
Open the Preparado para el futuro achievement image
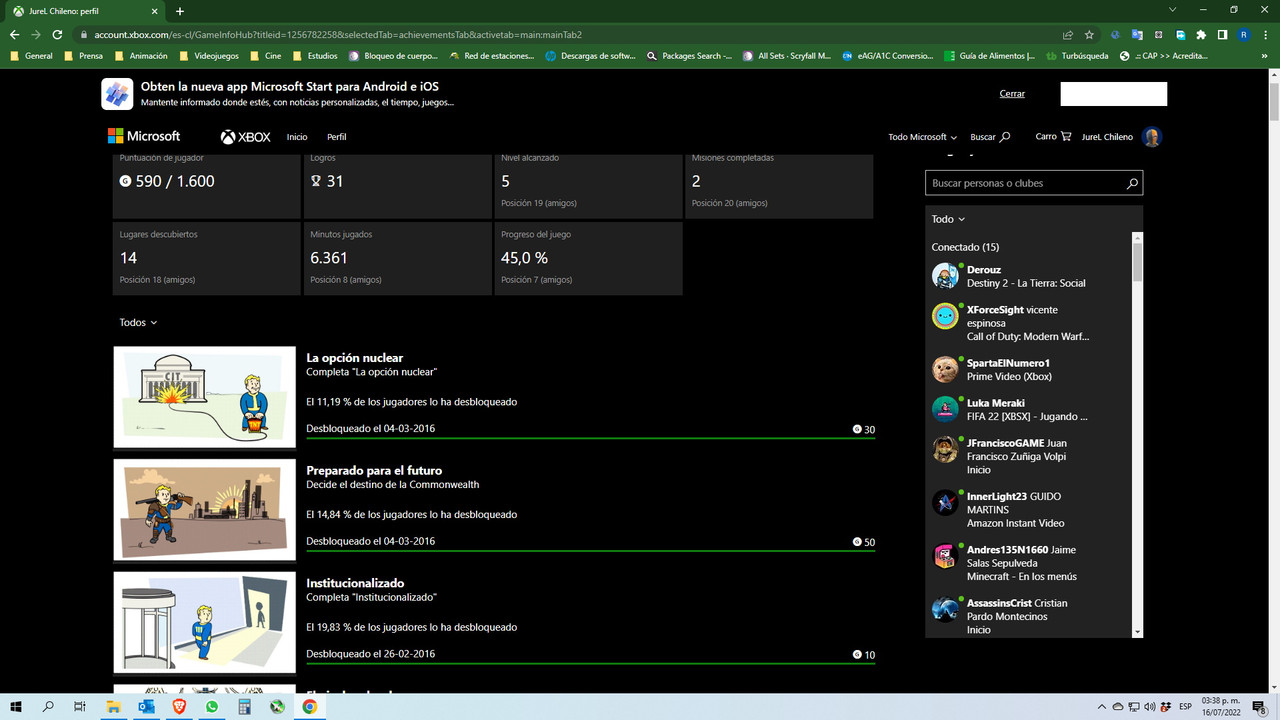[205, 510]
